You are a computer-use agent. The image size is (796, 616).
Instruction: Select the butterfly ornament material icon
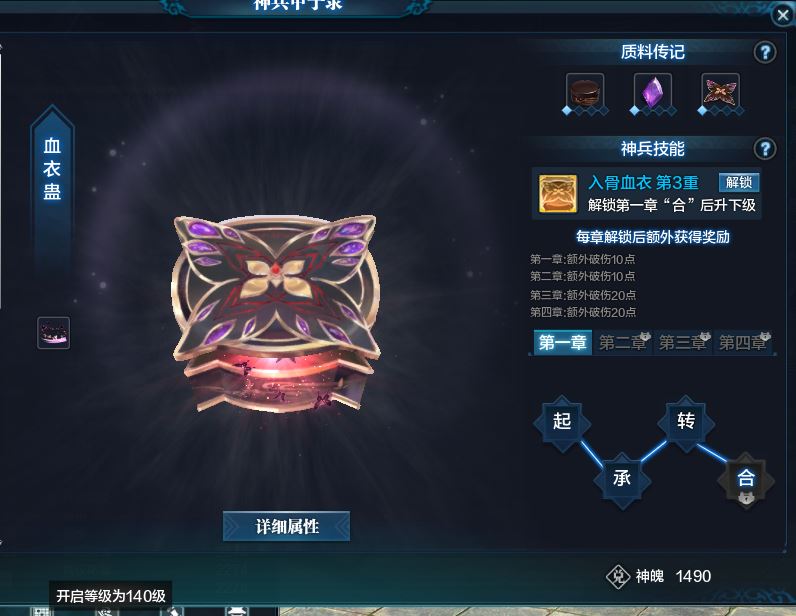tap(720, 92)
